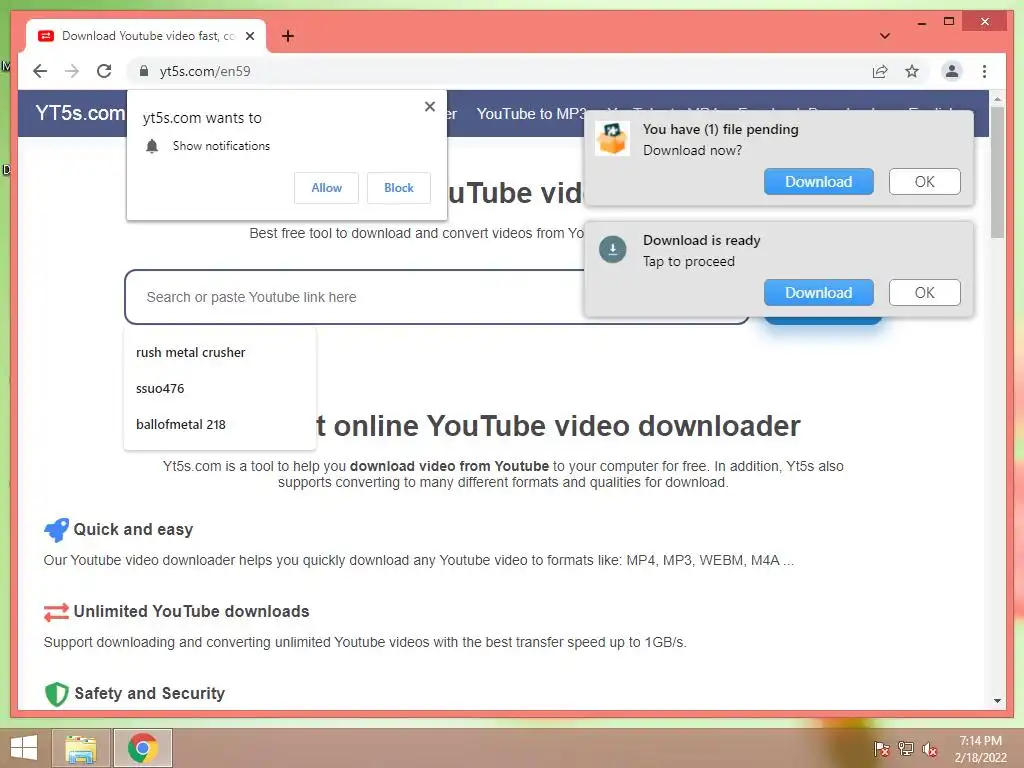Open Action Center flag tray icon
The width and height of the screenshot is (1024, 768).
[x=881, y=749]
